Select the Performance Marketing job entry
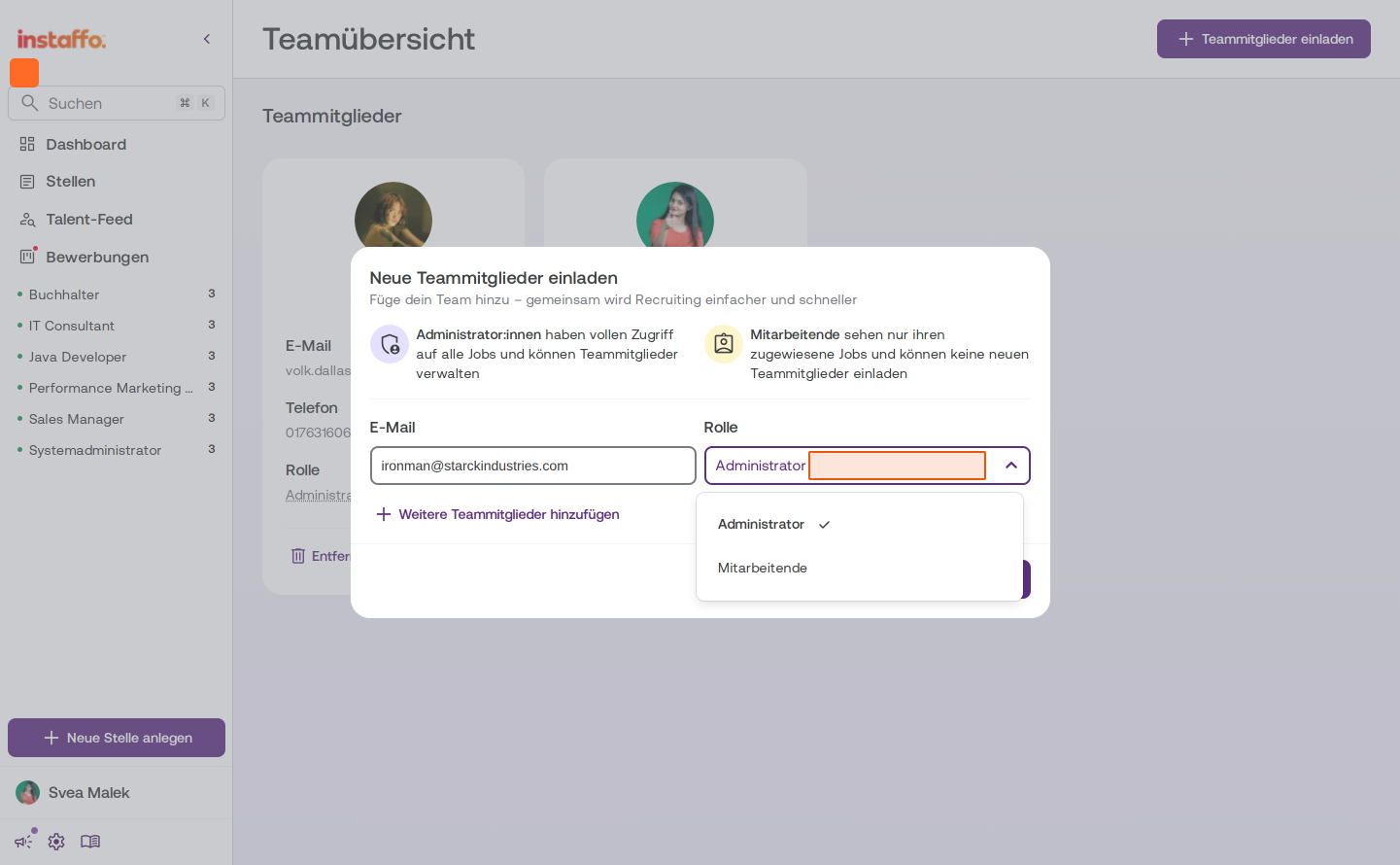Viewport: 1400px width, 865px height. click(x=117, y=388)
